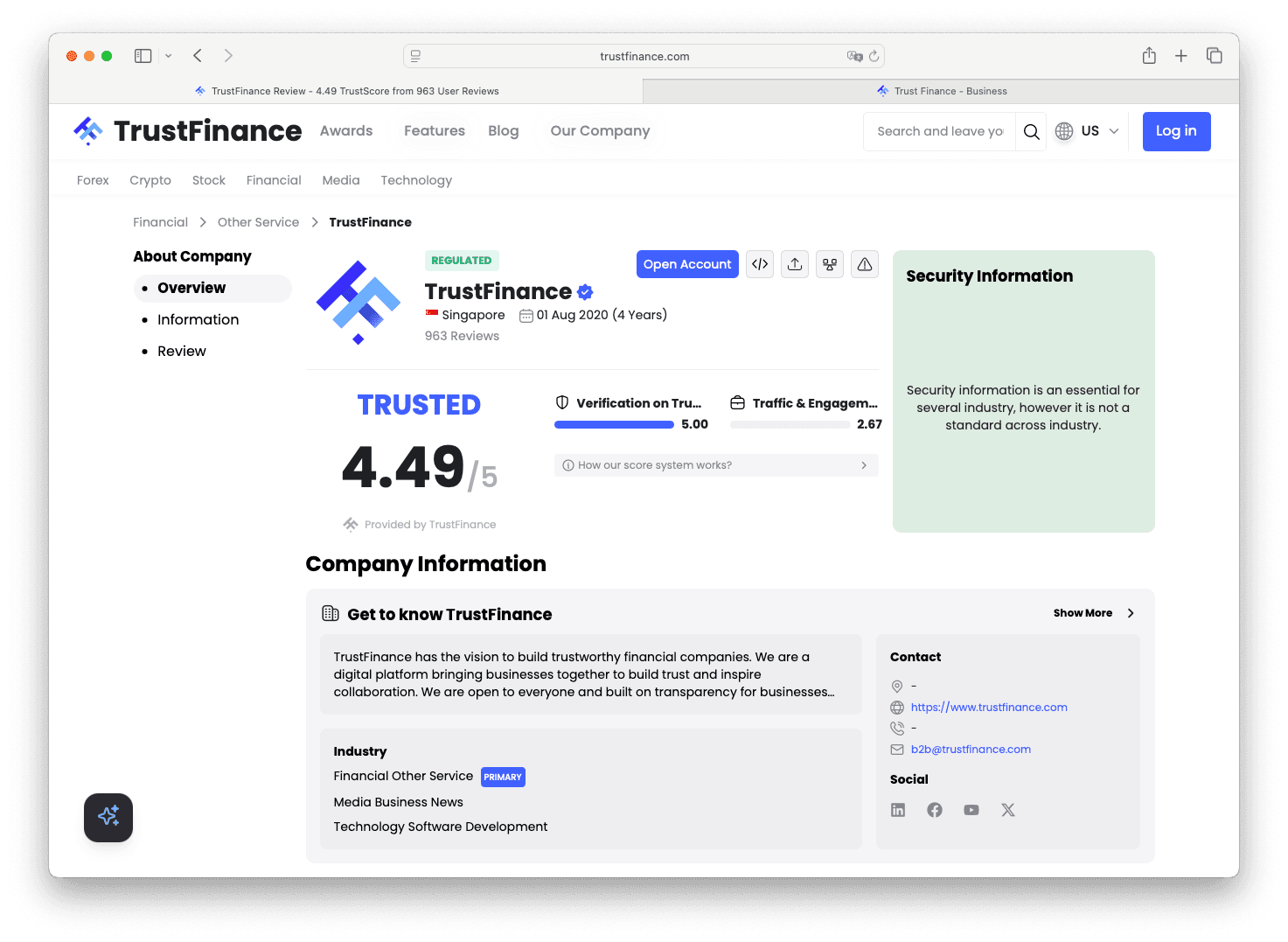The height and width of the screenshot is (942, 1288).
Task: Click the Other Service breadcrumb link
Action: tap(258, 222)
